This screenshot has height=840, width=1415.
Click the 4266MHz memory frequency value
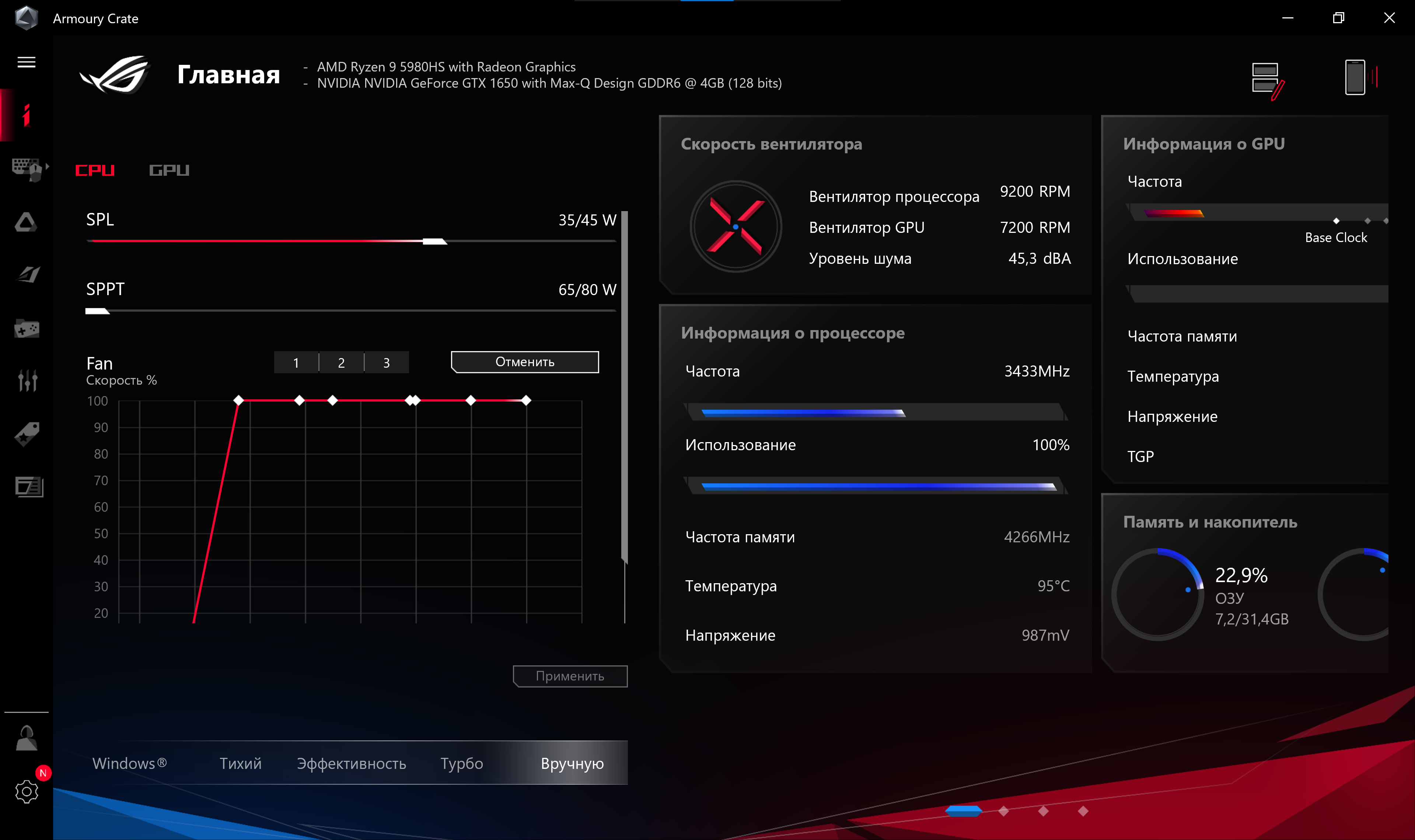pos(1036,536)
